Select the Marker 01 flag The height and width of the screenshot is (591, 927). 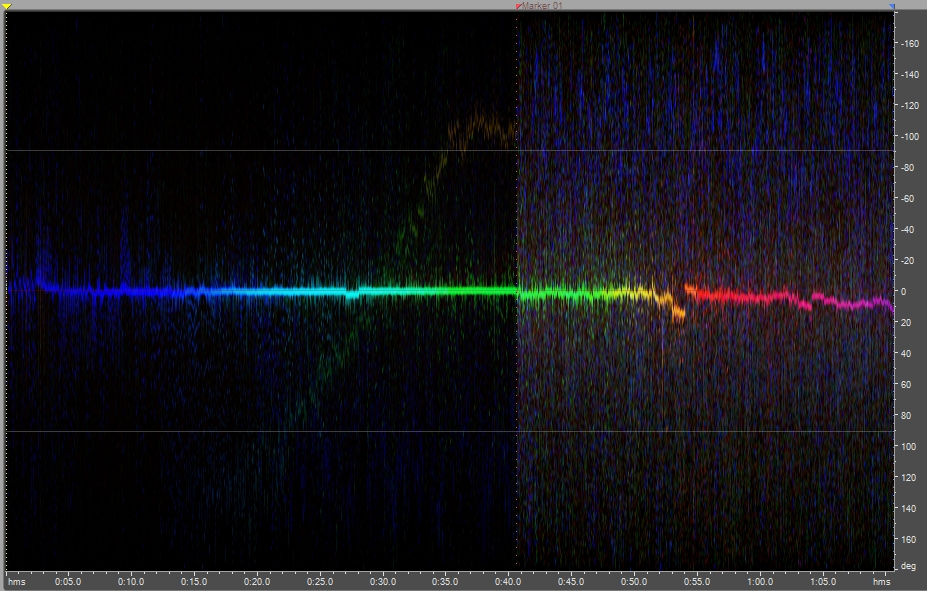518,6
